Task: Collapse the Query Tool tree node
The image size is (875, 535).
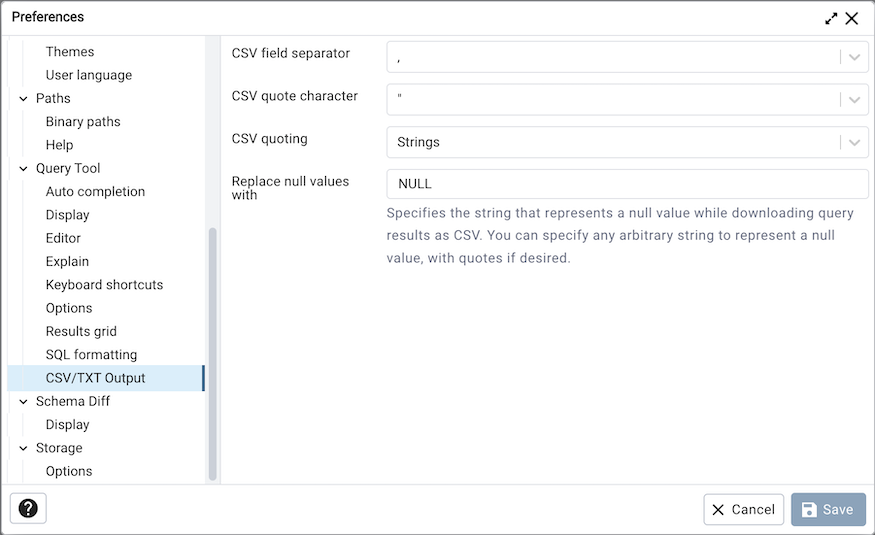Action: pos(23,169)
